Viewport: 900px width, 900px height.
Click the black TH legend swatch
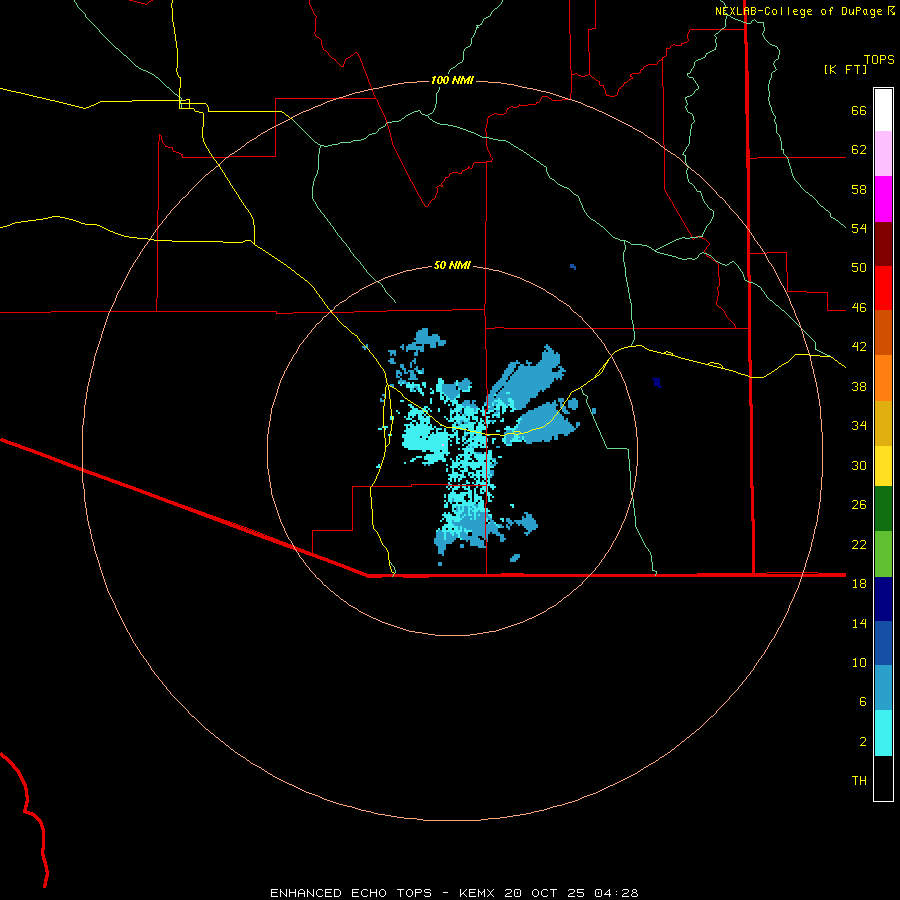(x=883, y=778)
